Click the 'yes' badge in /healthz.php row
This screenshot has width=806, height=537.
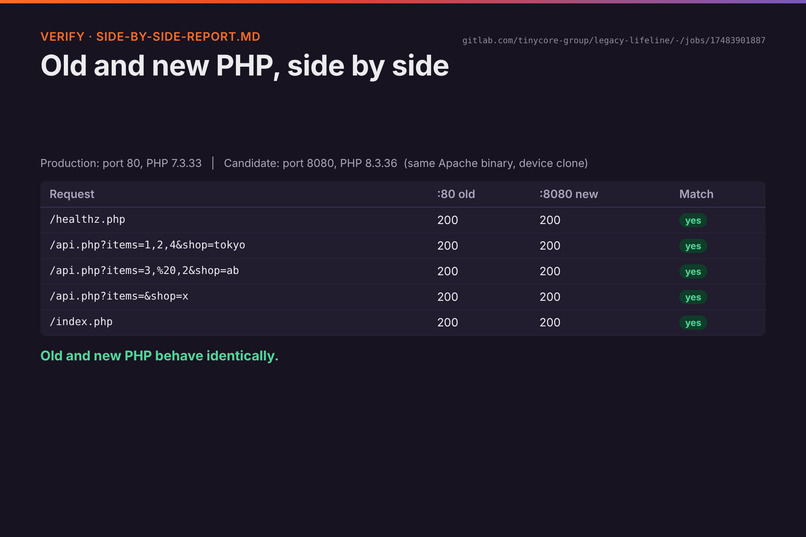pyautogui.click(x=693, y=220)
